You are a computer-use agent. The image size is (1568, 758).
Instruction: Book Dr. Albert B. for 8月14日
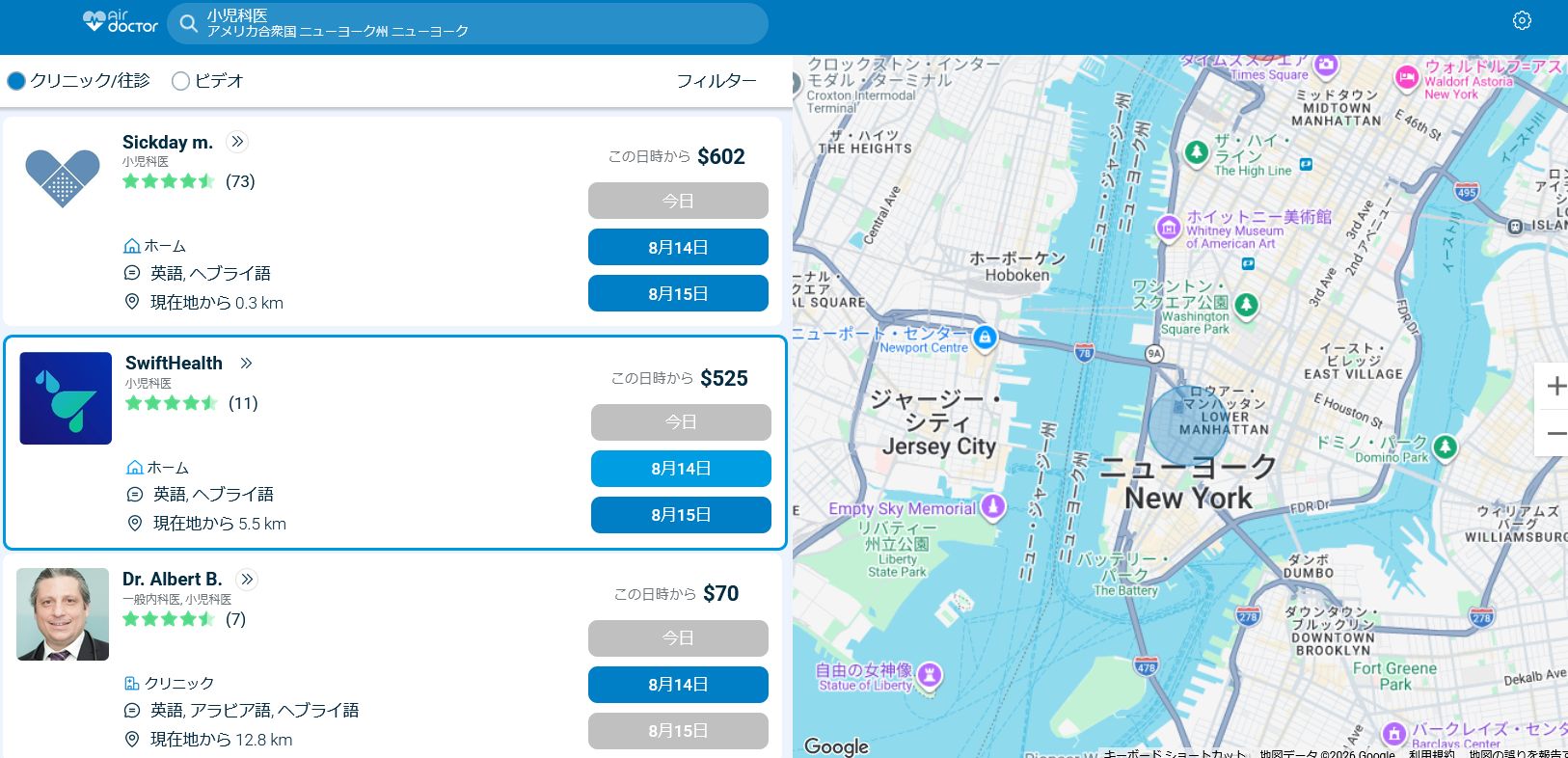click(678, 685)
